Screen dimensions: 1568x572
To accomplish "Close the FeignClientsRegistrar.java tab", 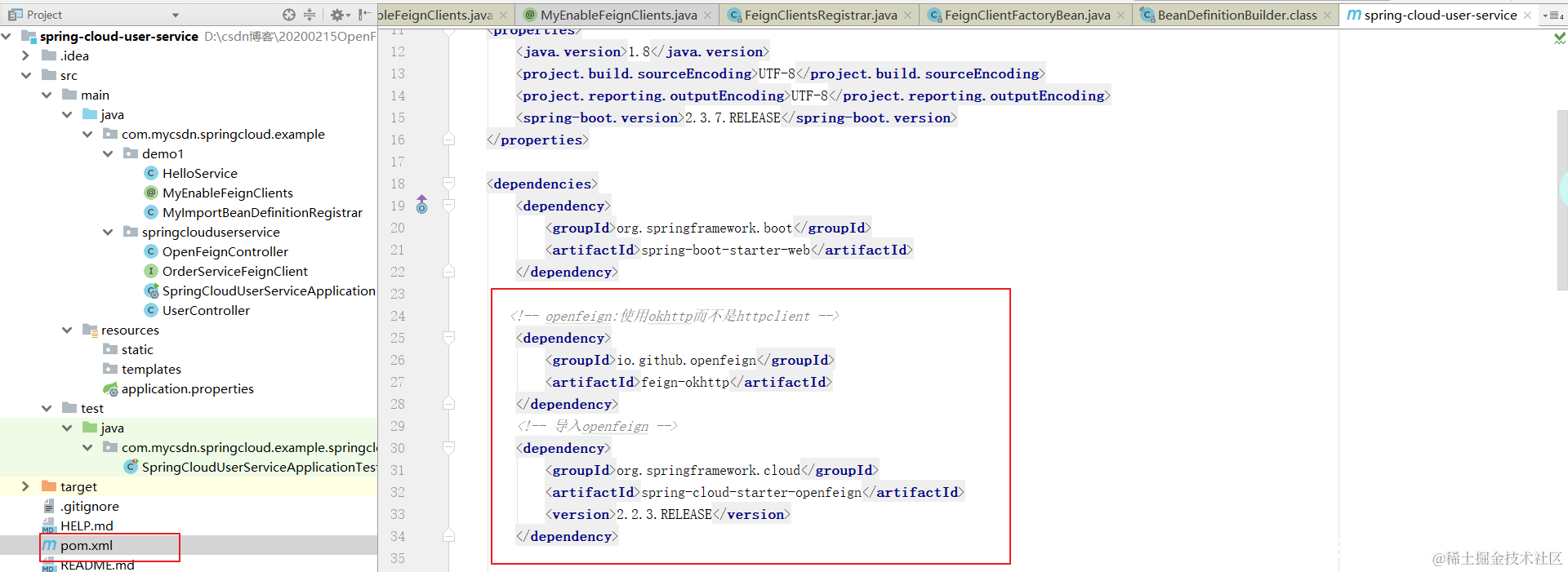I will (x=907, y=16).
